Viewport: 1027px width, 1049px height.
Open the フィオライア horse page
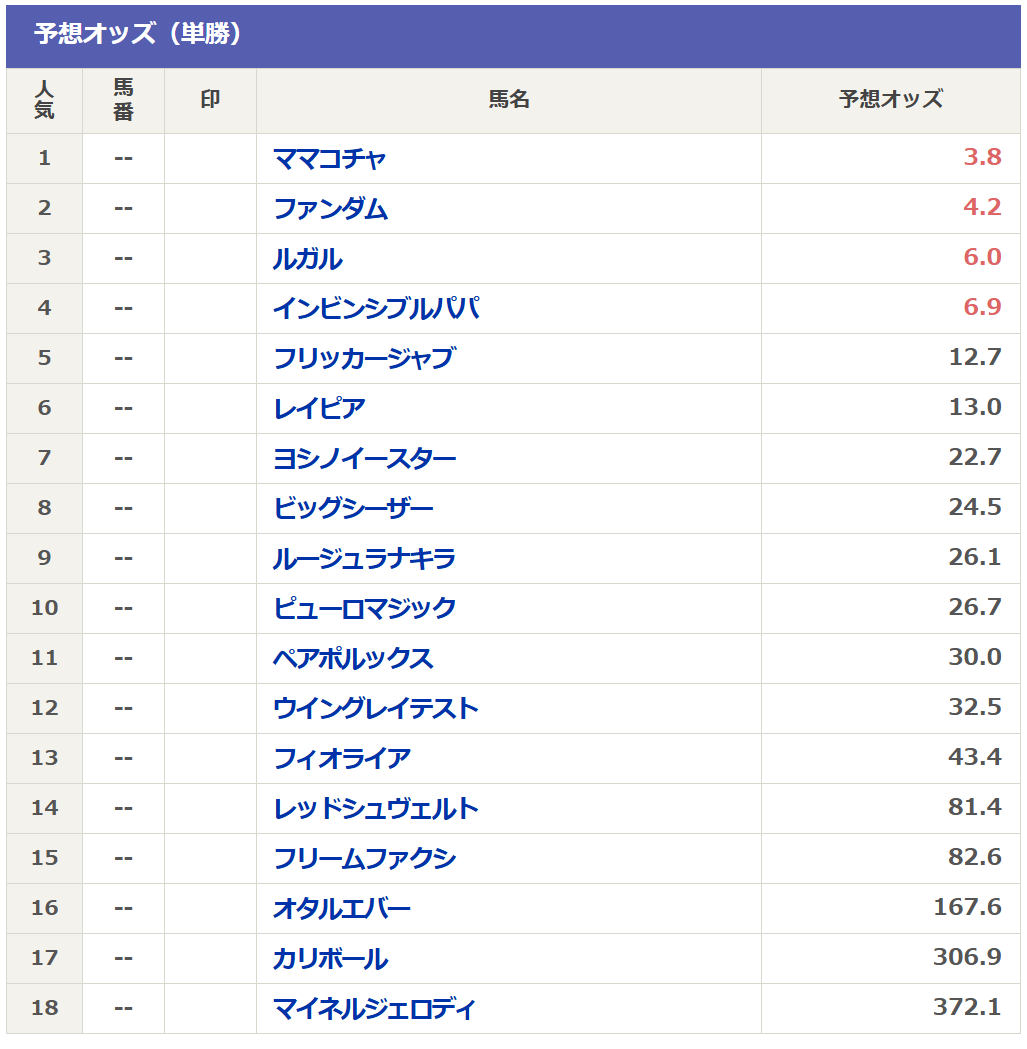coord(342,759)
